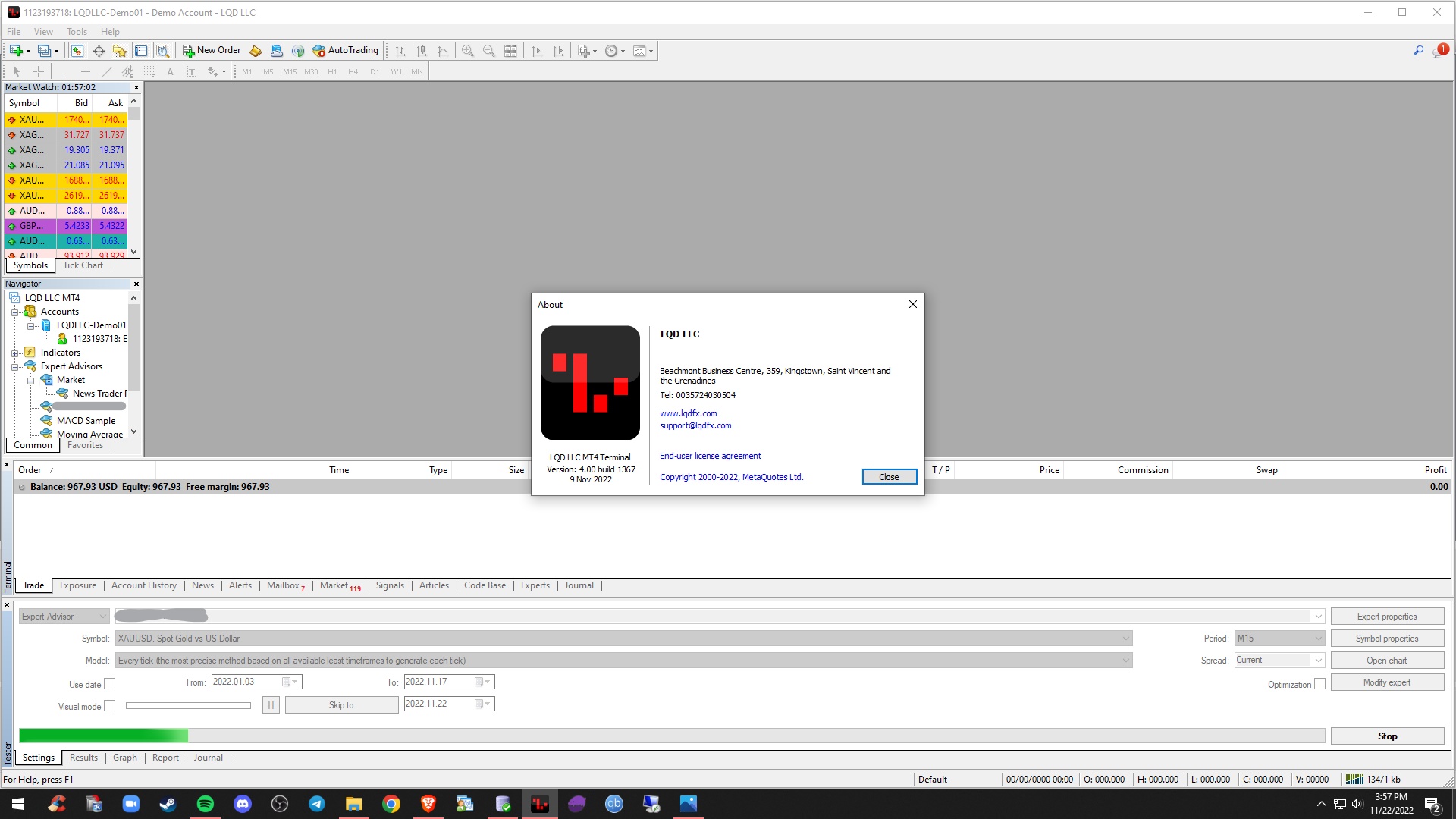Enable the Use date checkbox
Image resolution: width=1456 pixels, height=819 pixels.
click(109, 684)
